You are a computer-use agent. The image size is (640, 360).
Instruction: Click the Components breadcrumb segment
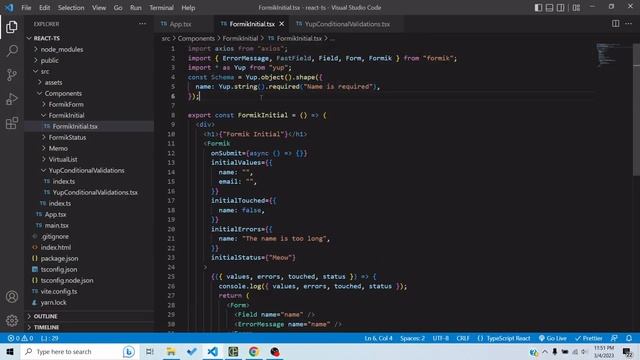pos(196,38)
